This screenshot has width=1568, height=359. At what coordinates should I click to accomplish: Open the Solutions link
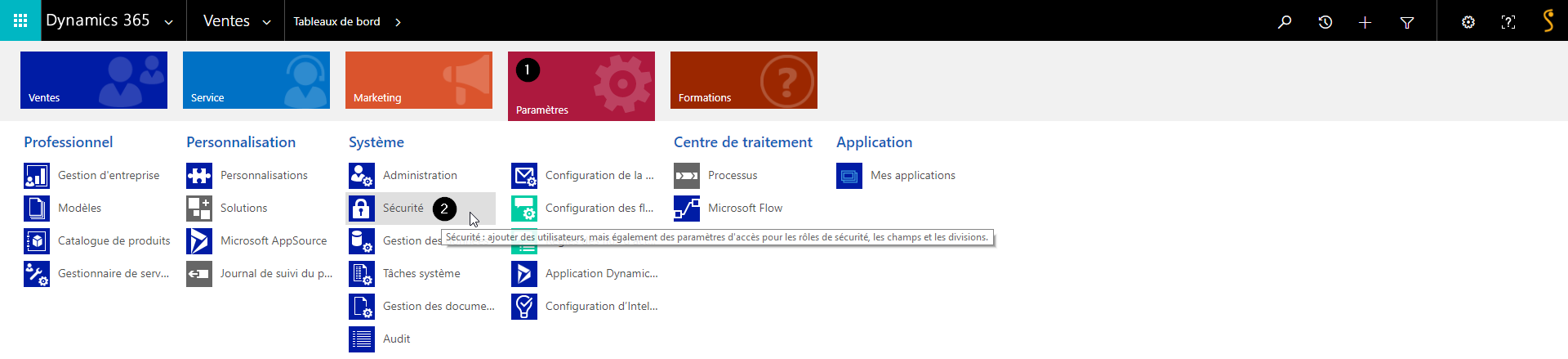tap(243, 209)
